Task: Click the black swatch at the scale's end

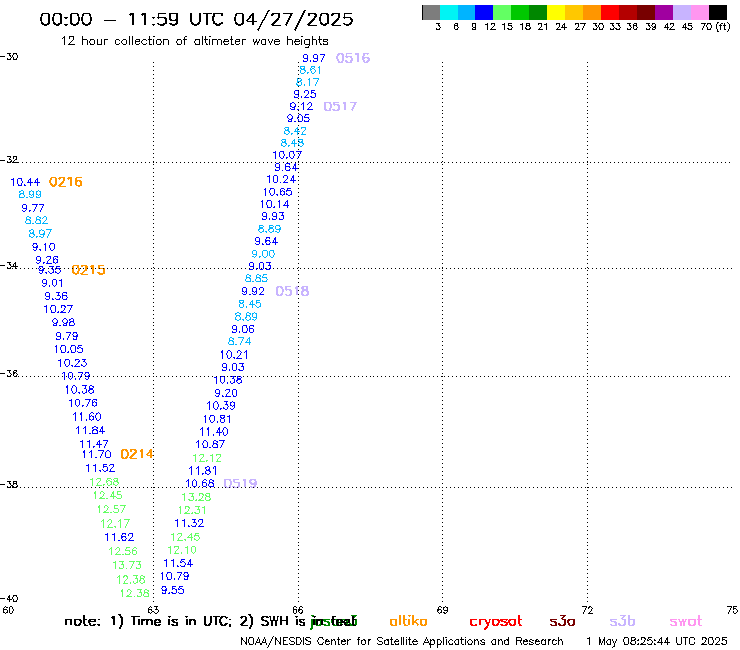Action: pyautogui.click(x=718, y=12)
